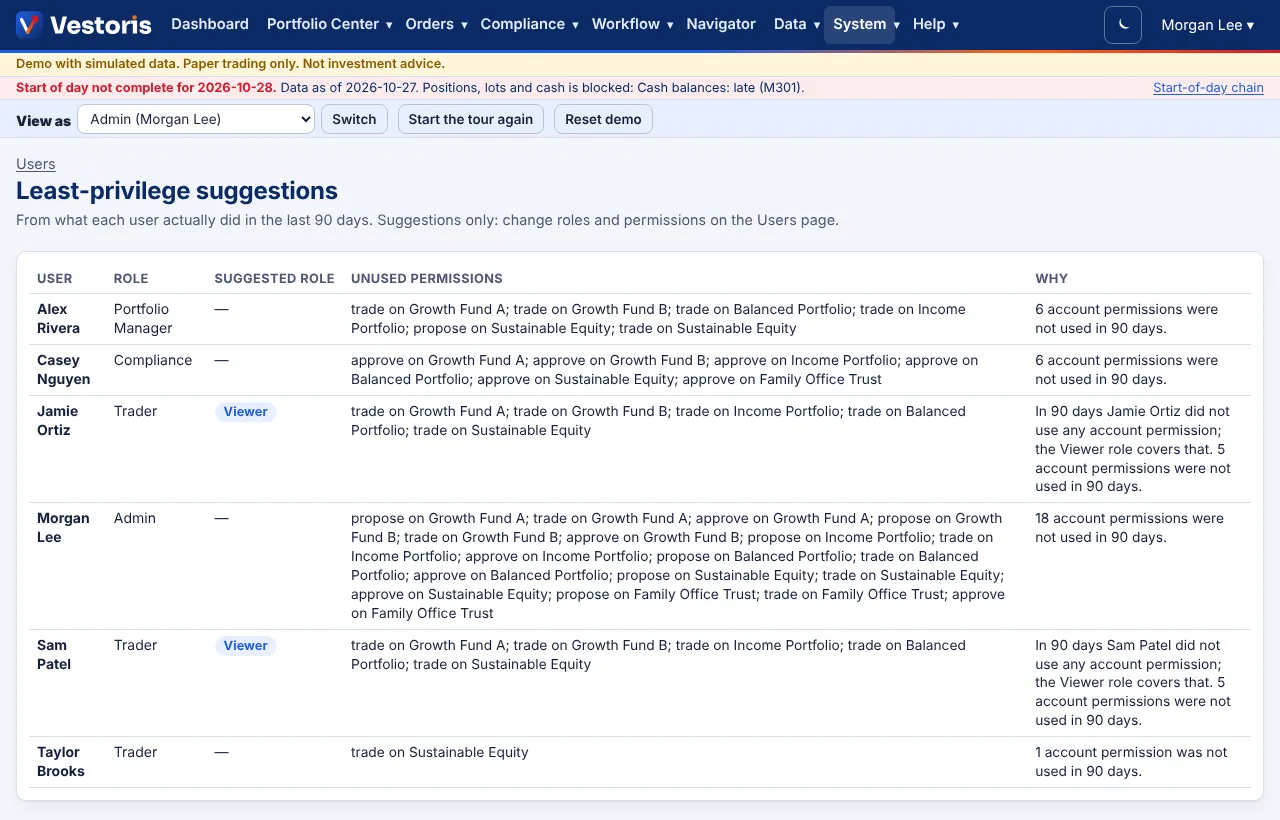Open the Data menu
1280x820 pixels.
click(797, 24)
